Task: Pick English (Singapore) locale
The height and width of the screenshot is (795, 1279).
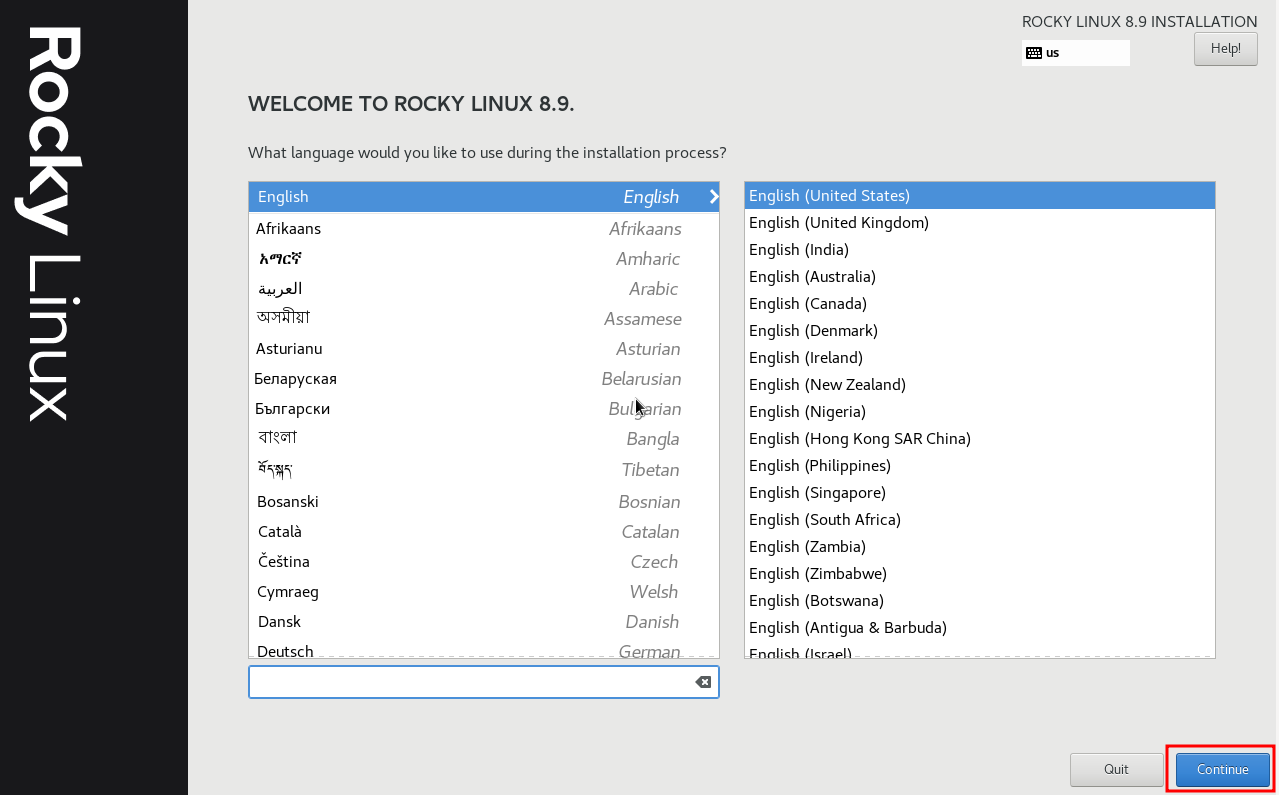Action: (980, 492)
